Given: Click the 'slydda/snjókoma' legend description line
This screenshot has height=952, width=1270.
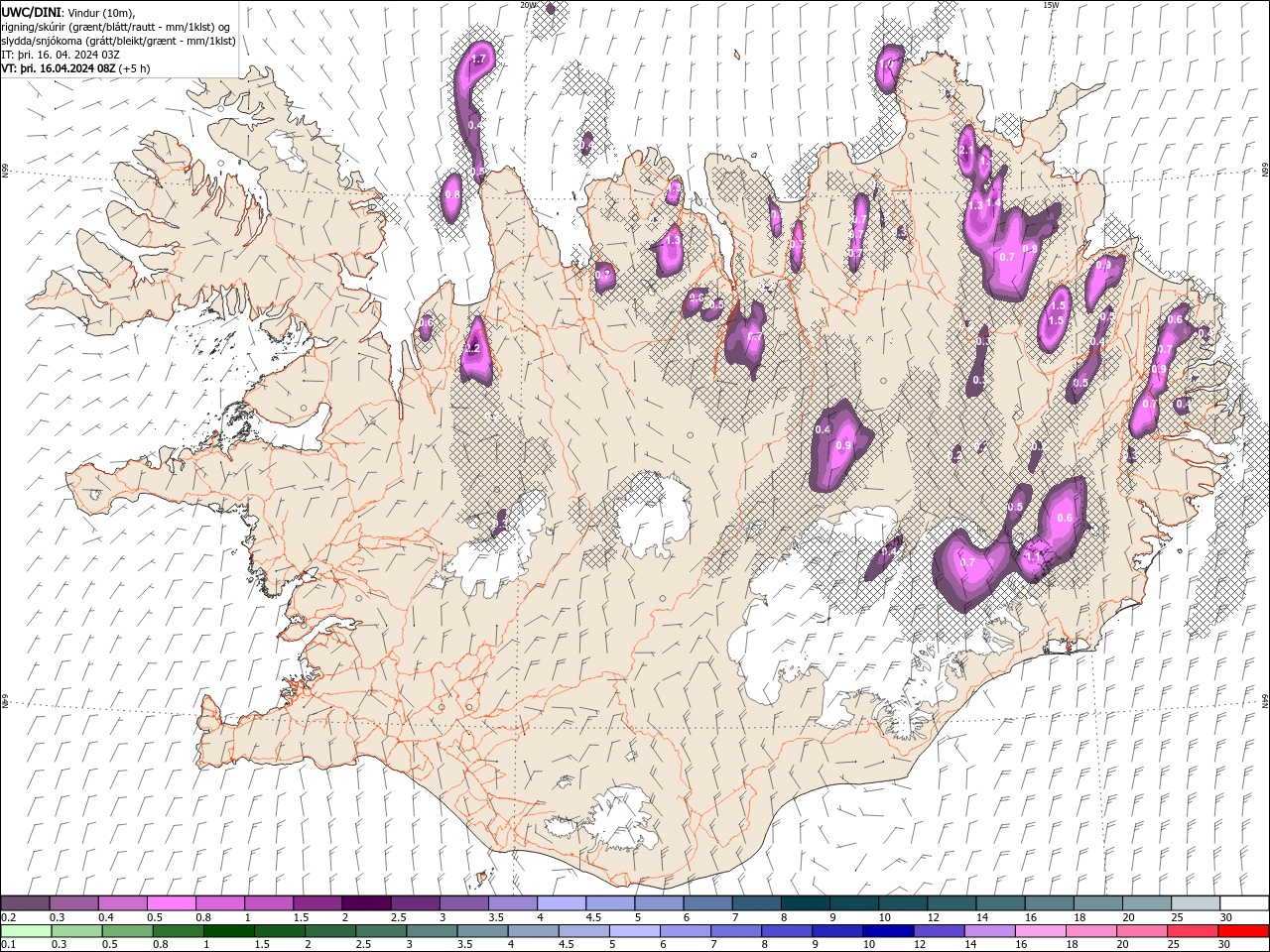Looking at the screenshot, I should pos(118,41).
